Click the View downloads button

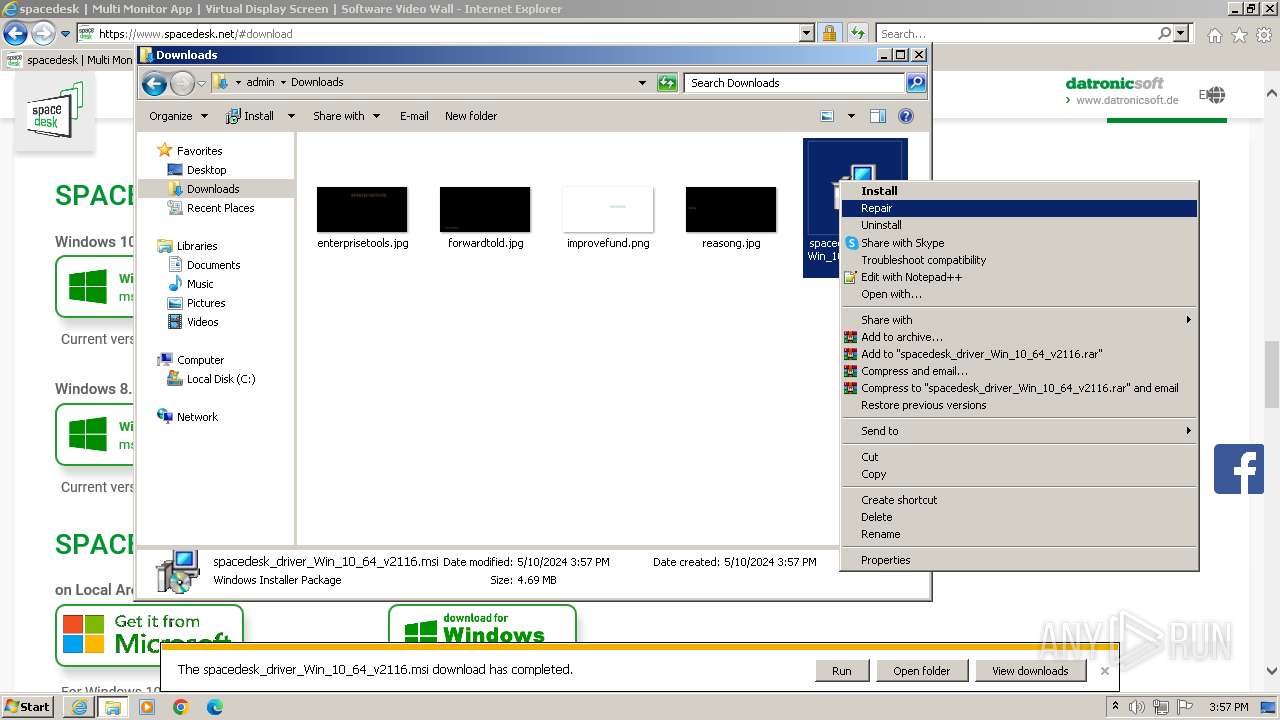[1030, 671]
